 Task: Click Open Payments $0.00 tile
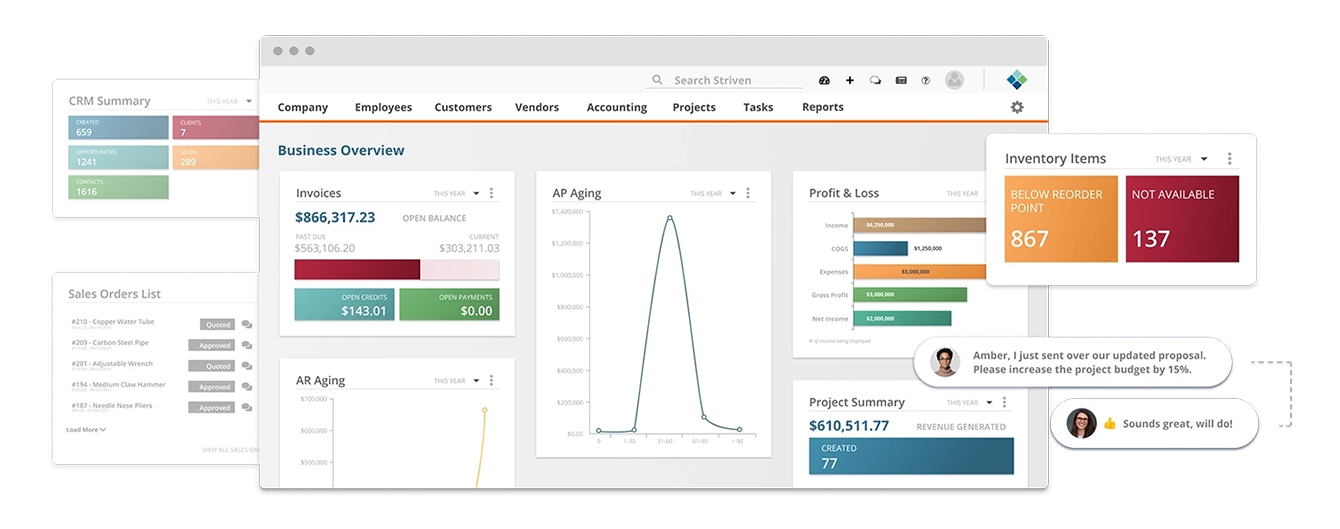click(449, 305)
